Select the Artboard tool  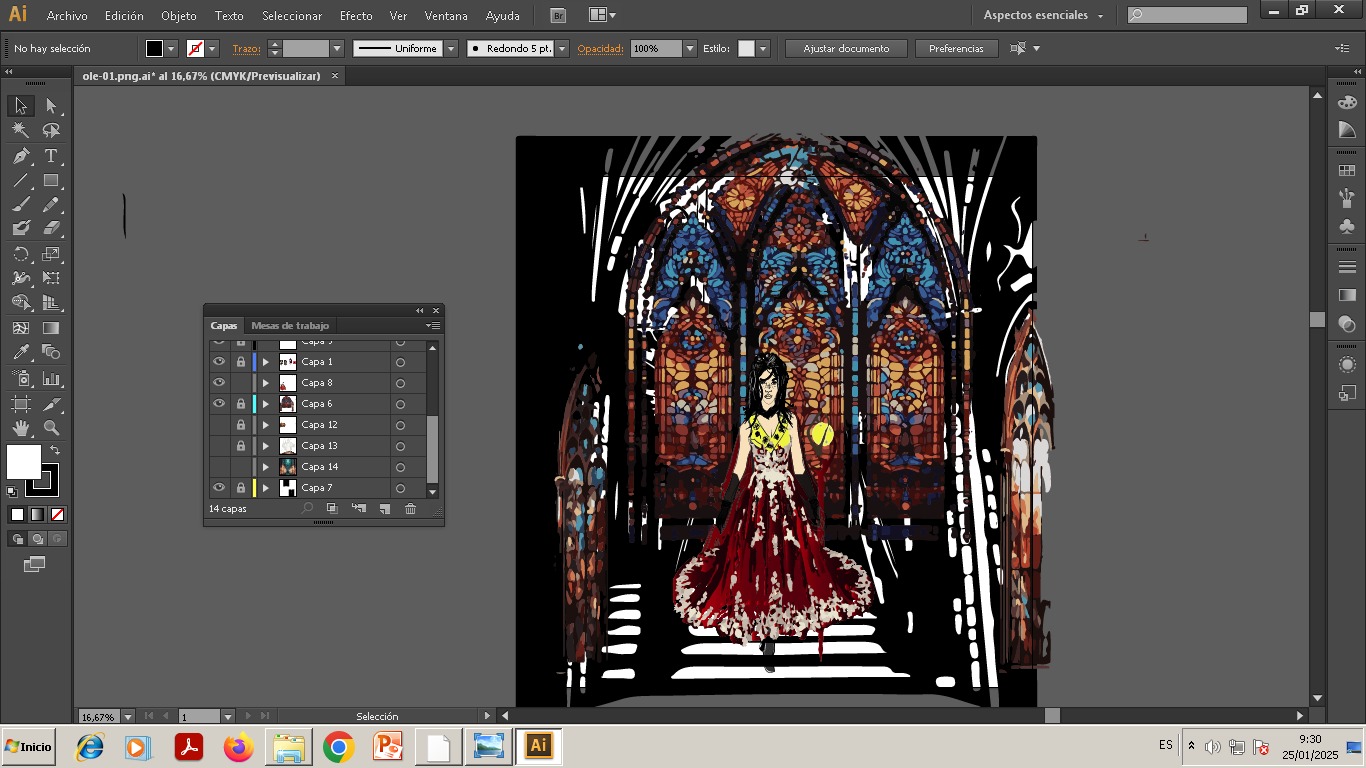20,404
